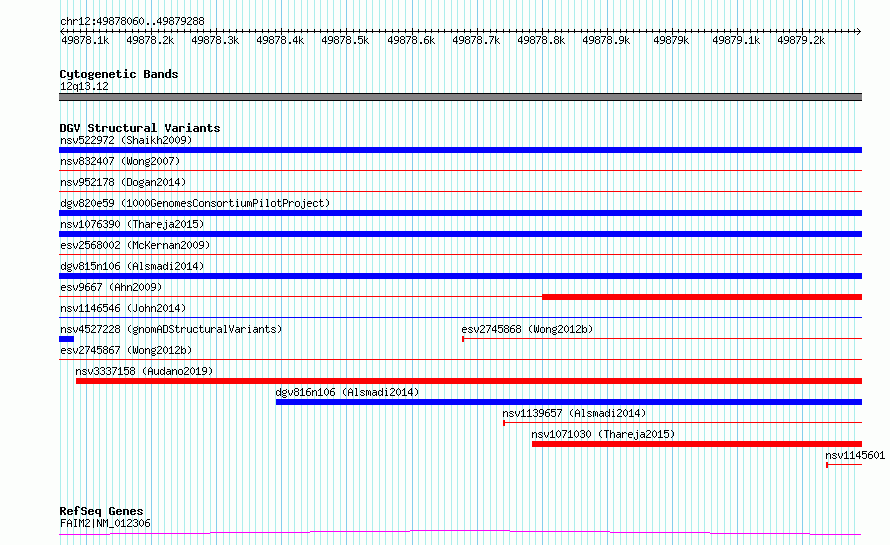Open variant nsv952178 (Dogan2014)

(123, 182)
